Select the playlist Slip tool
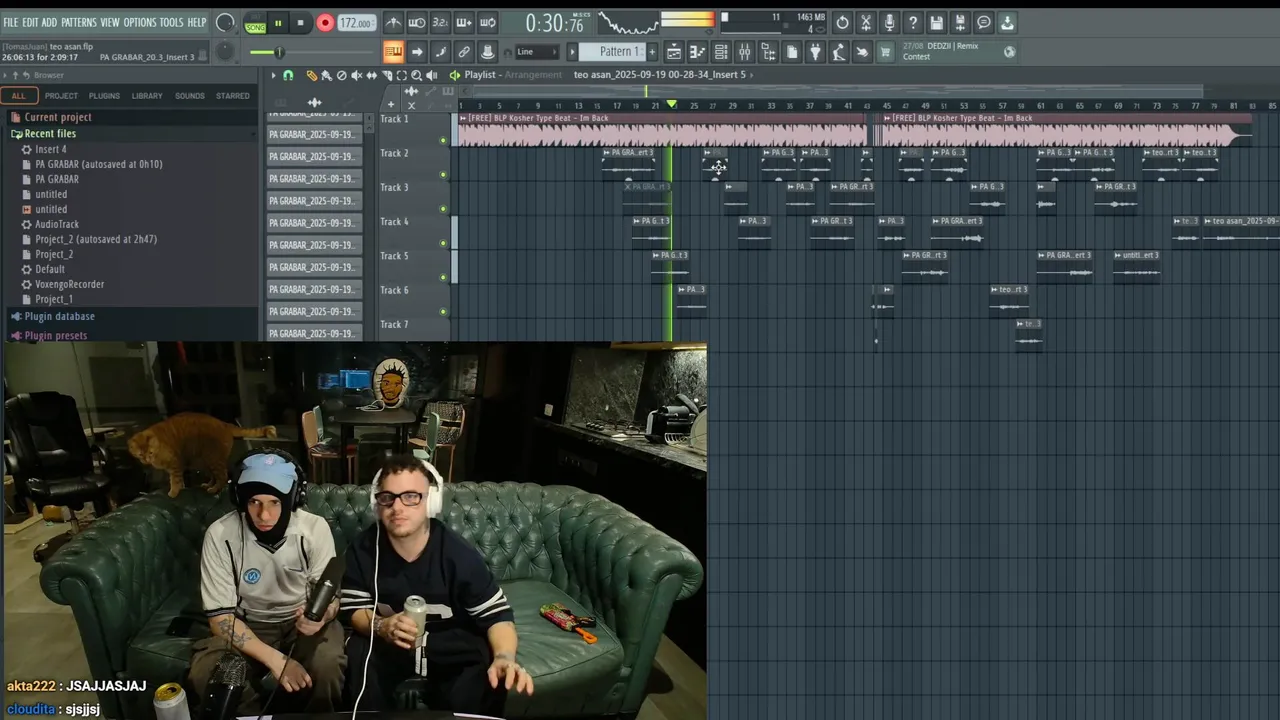Image resolution: width=1280 pixels, height=720 pixels. tap(372, 75)
